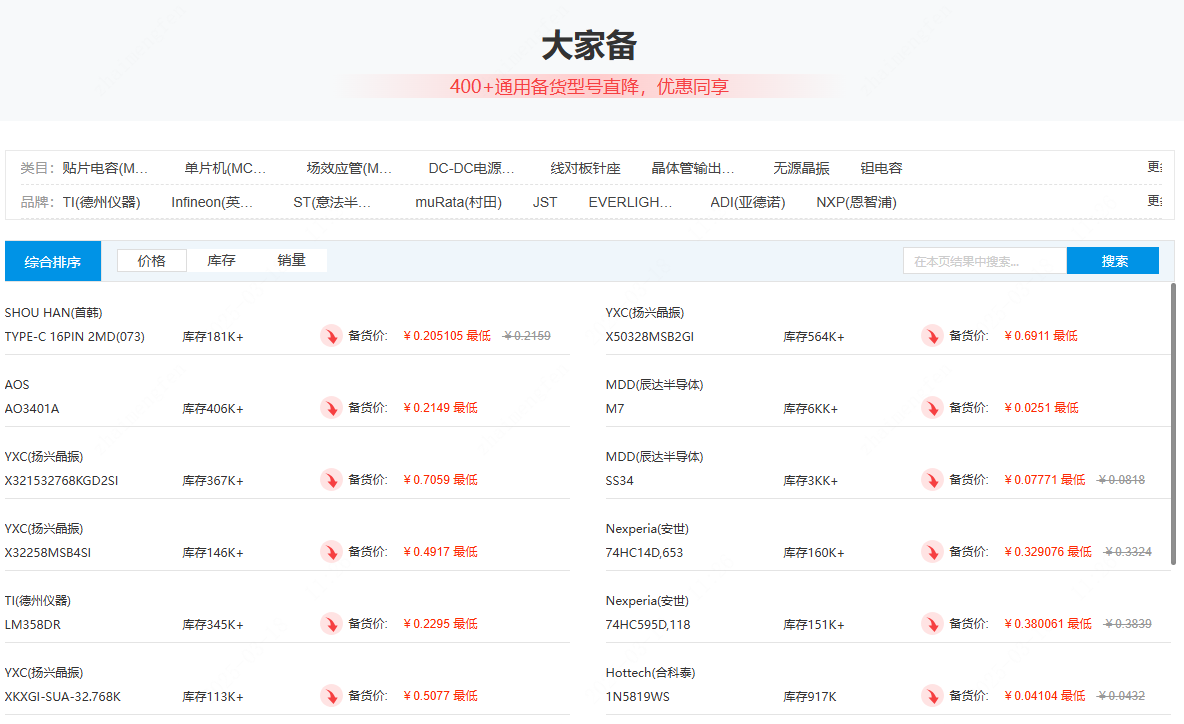Click price-drop icon in the X50328MSB2GI row

(932, 336)
